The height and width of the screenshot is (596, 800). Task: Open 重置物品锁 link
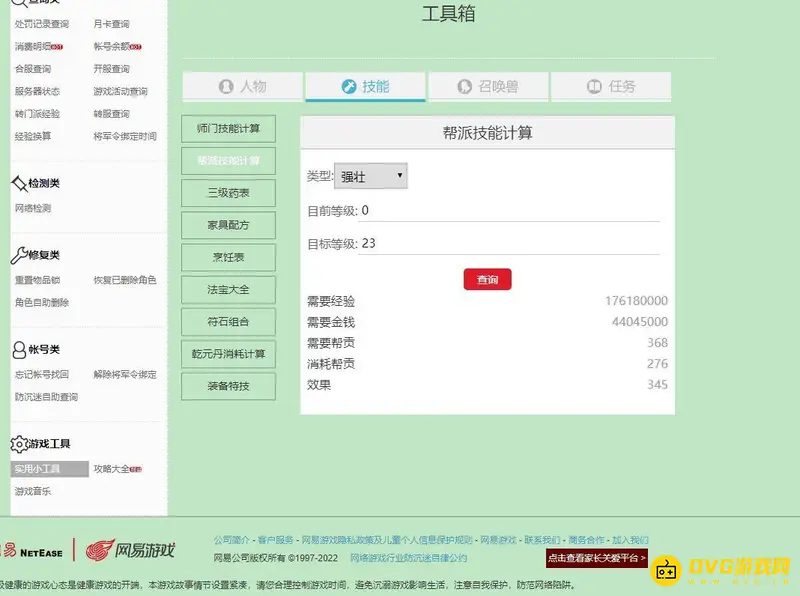click(x=37, y=280)
